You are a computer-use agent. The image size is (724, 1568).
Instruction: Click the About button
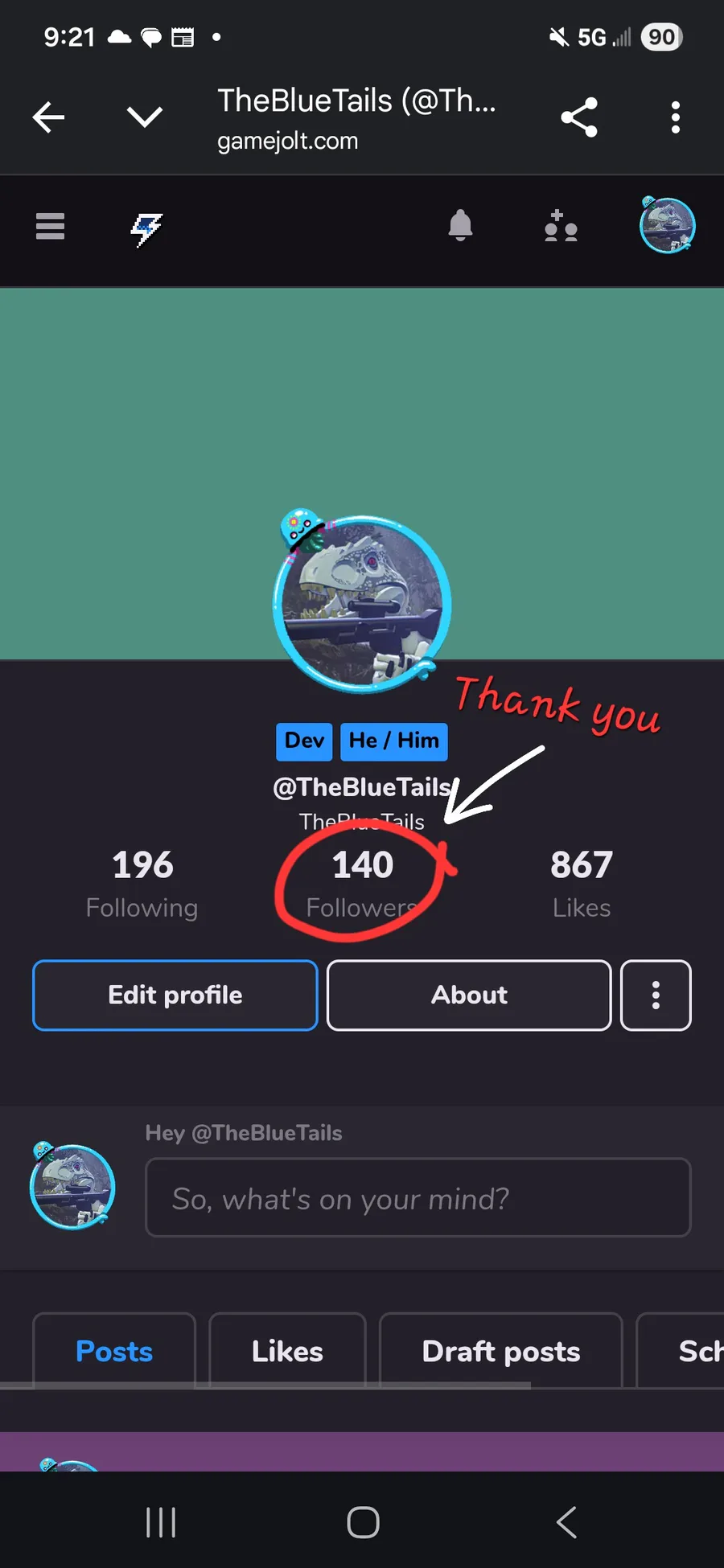click(469, 995)
